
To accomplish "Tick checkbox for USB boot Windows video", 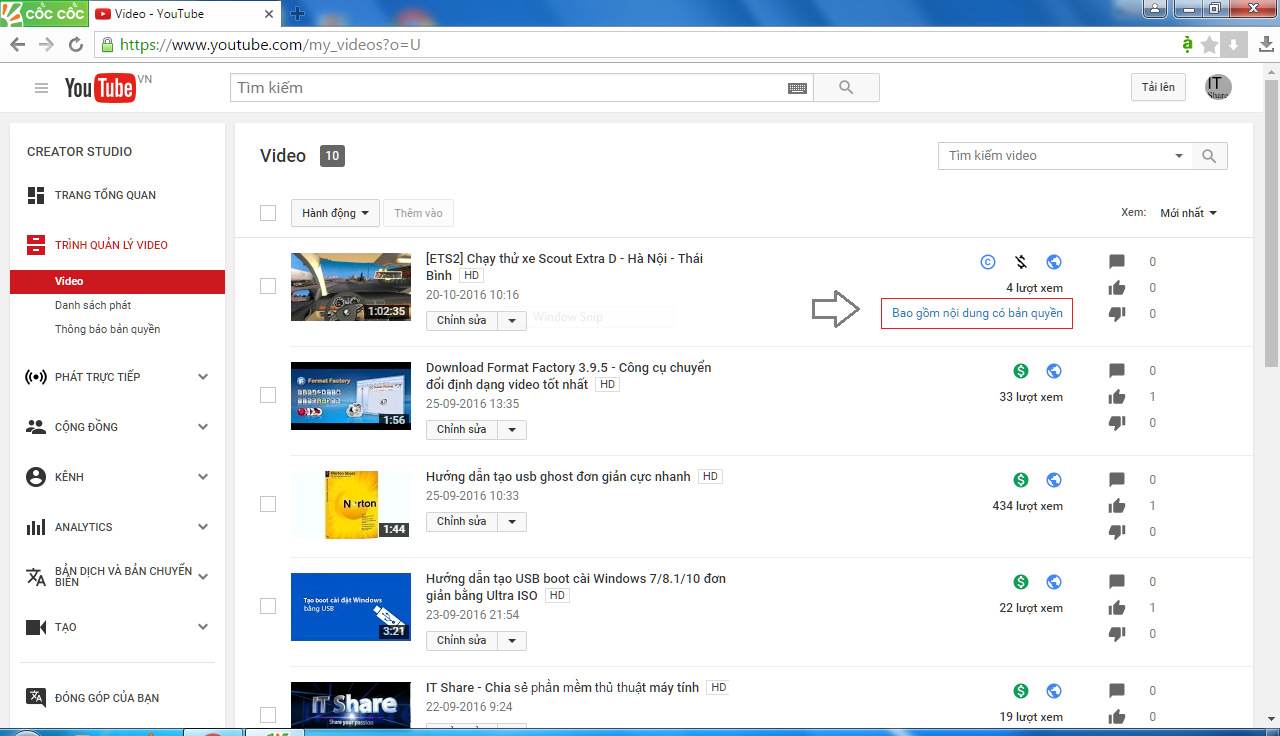I will [x=268, y=606].
